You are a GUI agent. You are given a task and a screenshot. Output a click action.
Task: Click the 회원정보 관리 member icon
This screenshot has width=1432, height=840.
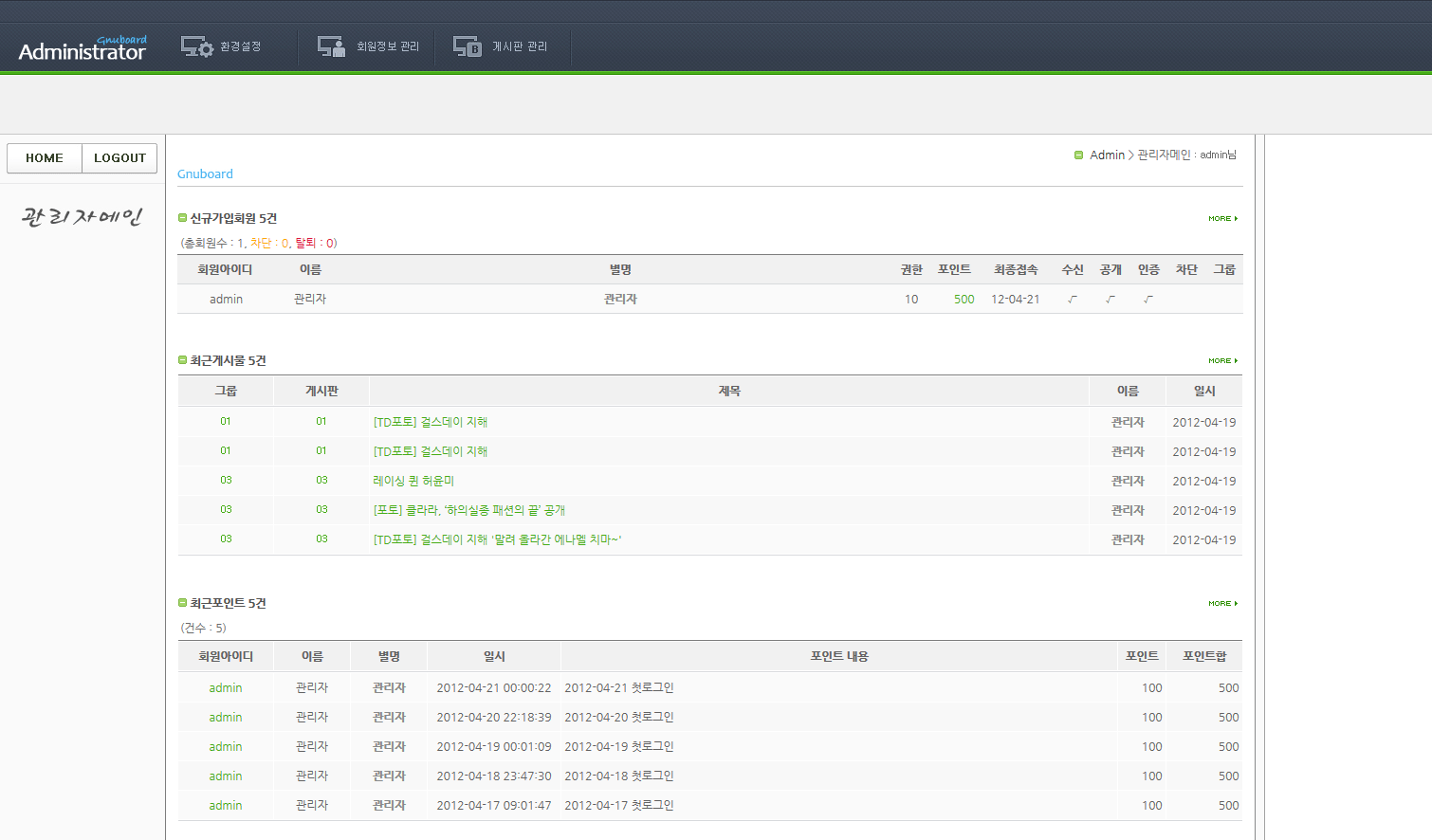click(x=331, y=46)
